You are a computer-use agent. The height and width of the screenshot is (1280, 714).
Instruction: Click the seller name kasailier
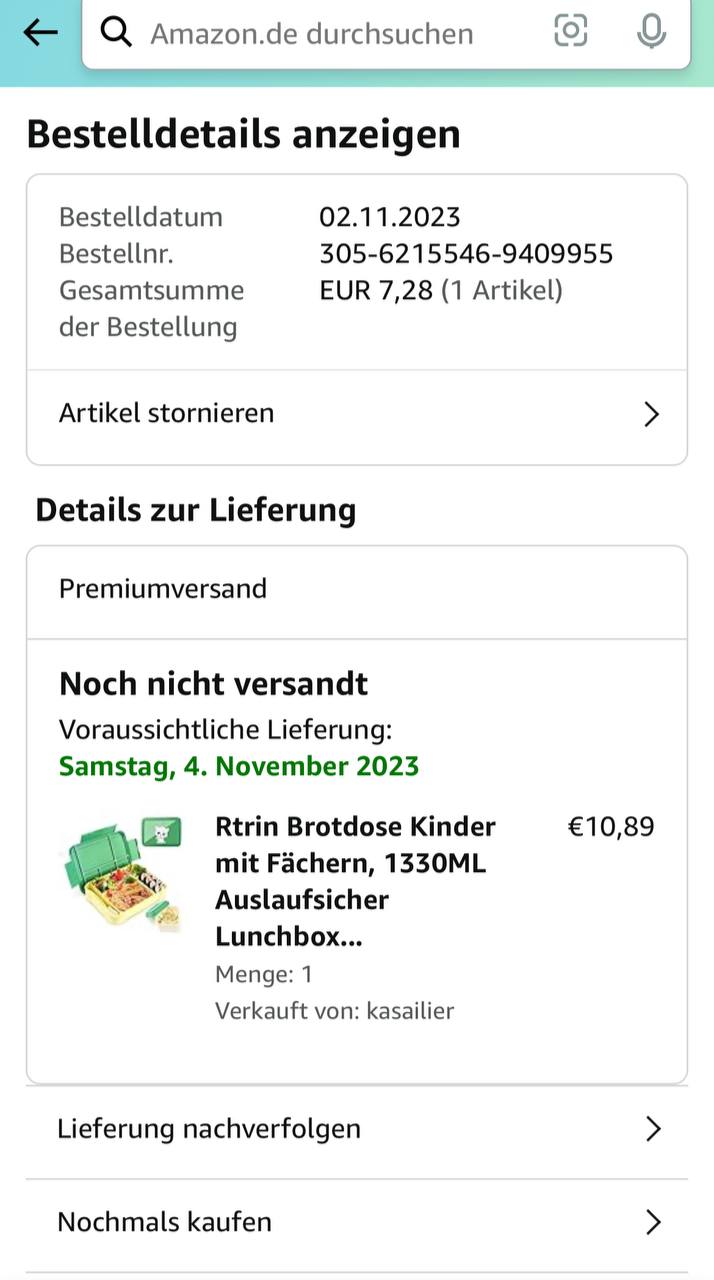tap(410, 1011)
